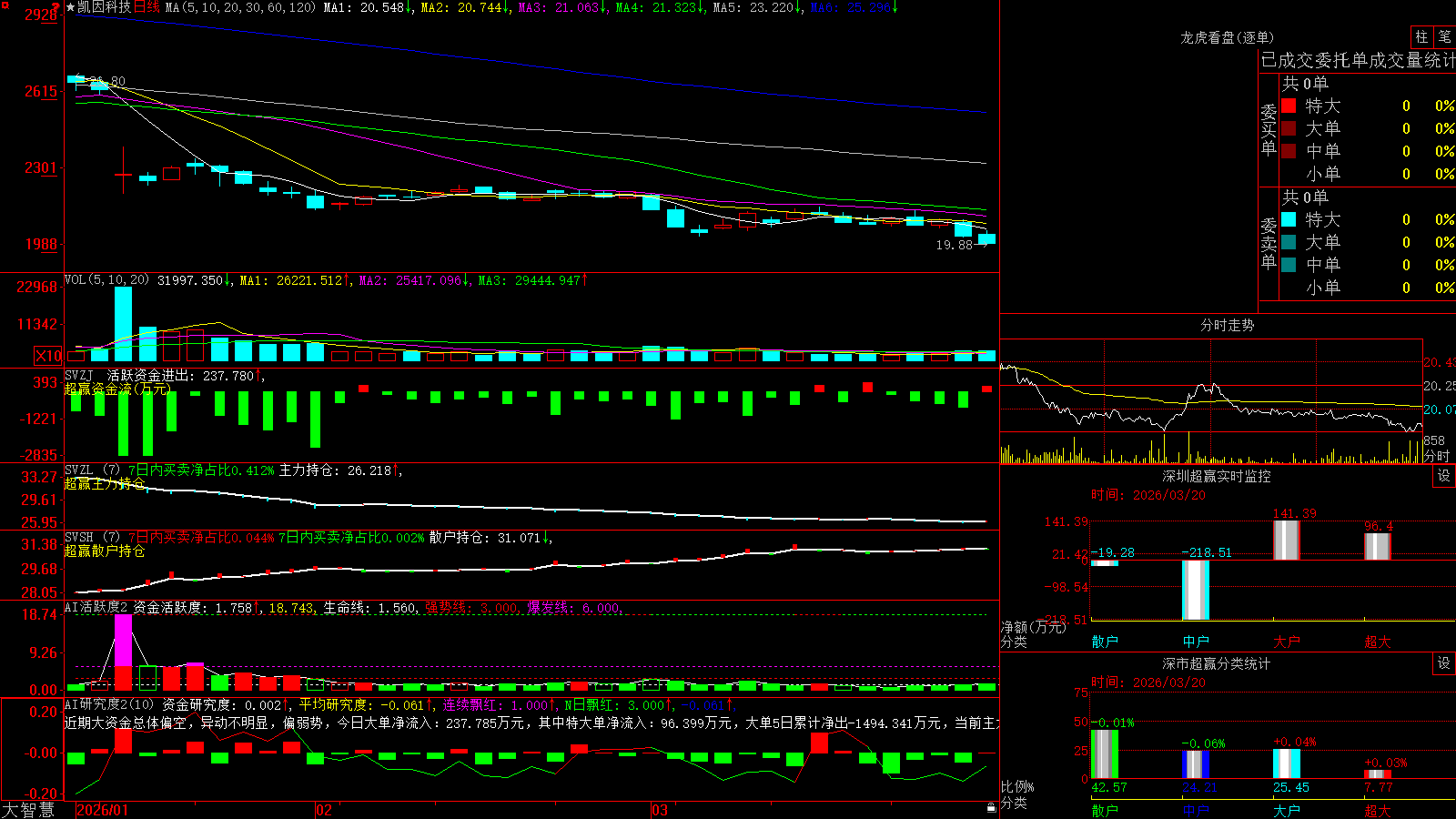This screenshot has width=1456, height=819.
Task: Click the red 特大 buy order swatch
Action: pyautogui.click(x=1289, y=106)
